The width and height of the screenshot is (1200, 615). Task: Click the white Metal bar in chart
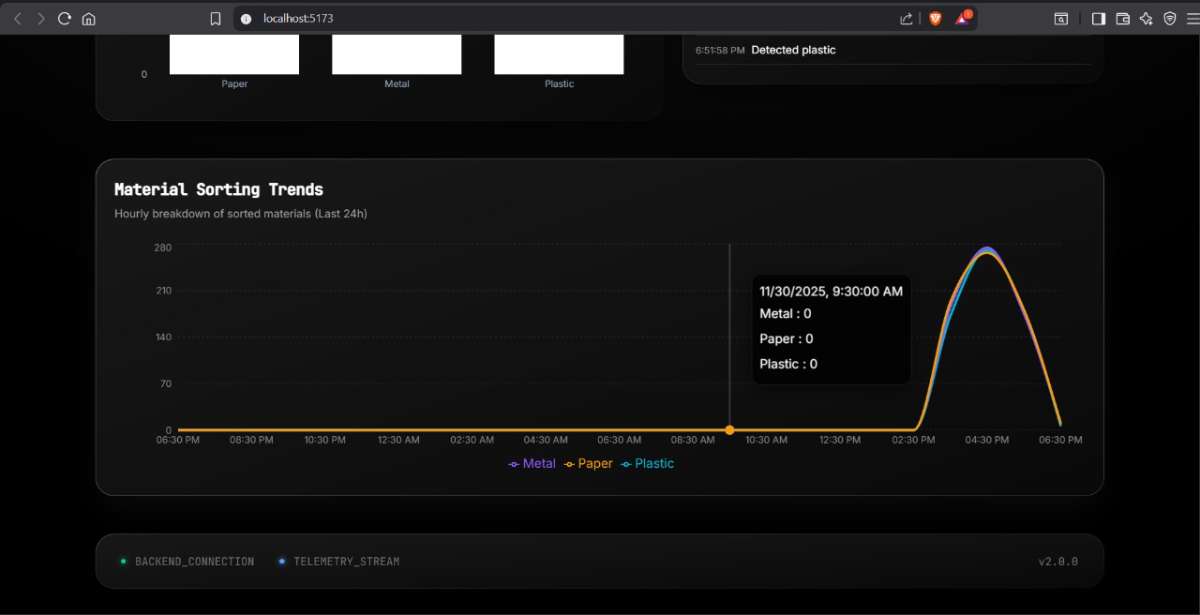(396, 54)
